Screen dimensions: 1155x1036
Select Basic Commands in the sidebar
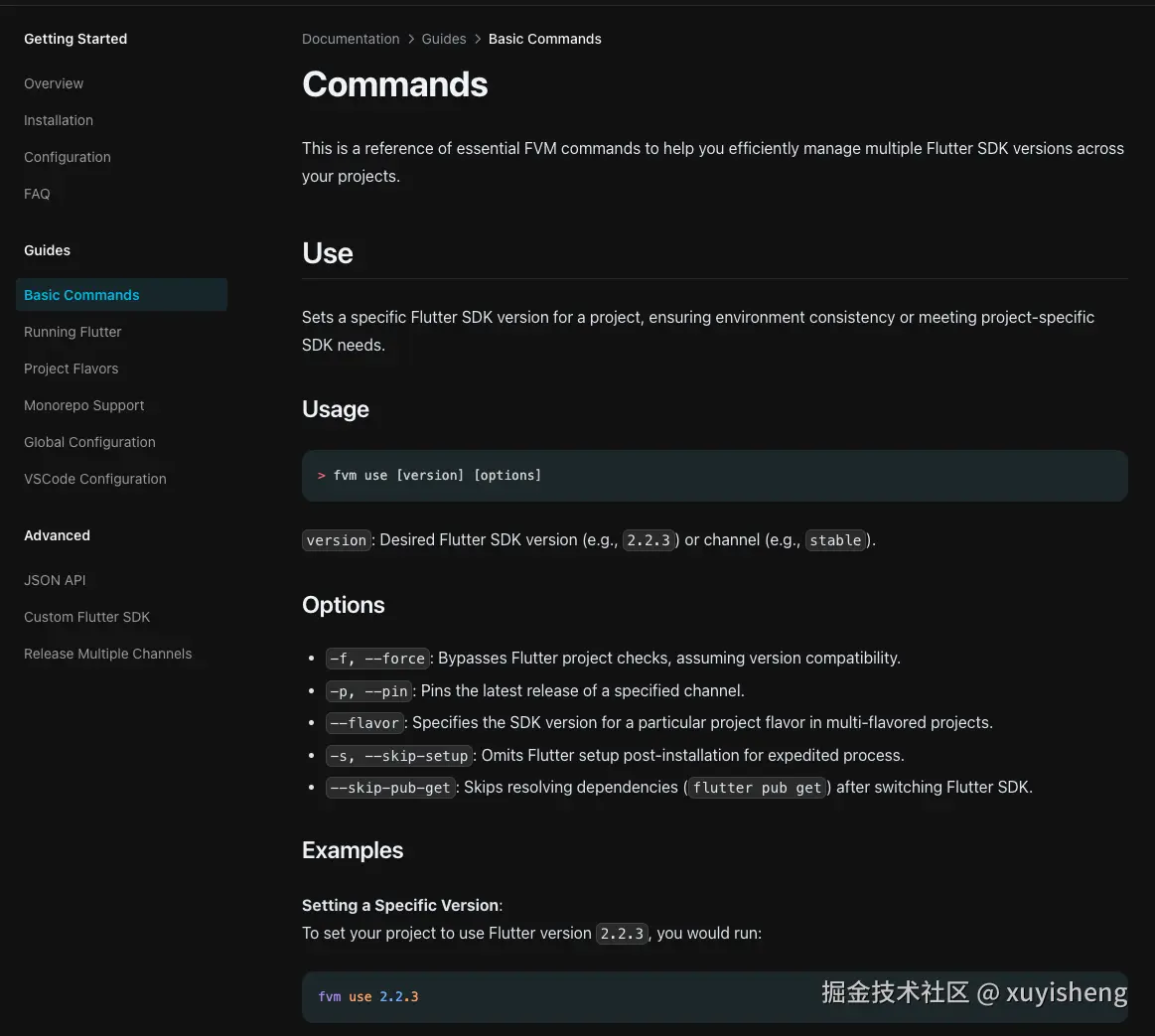81,295
